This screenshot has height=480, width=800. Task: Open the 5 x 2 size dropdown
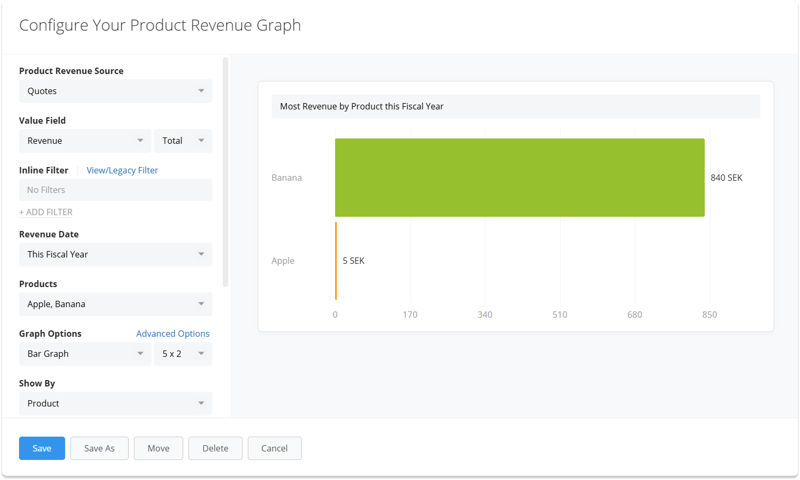pos(183,354)
